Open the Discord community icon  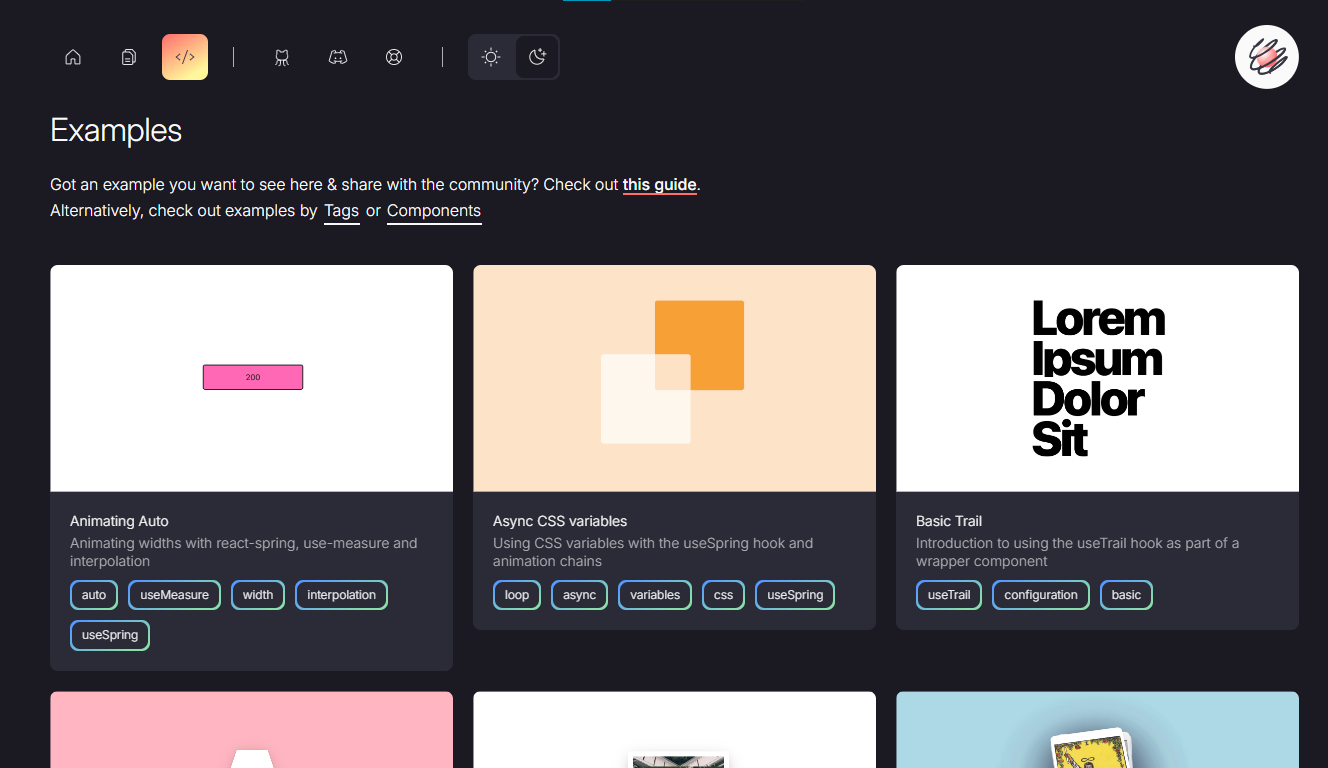338,57
